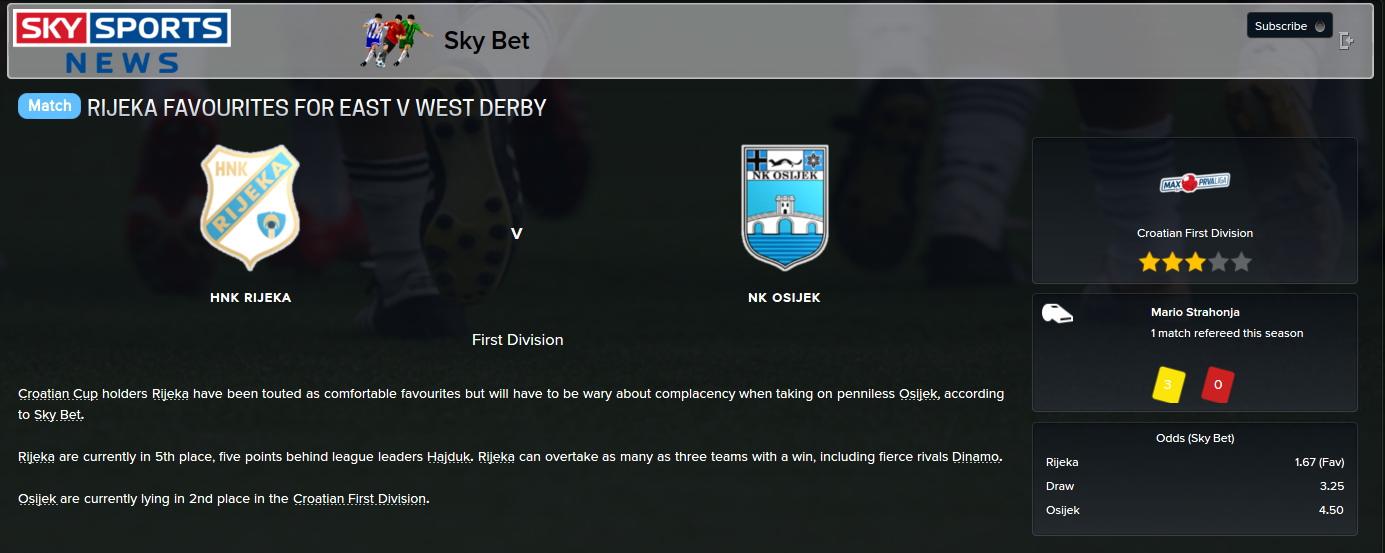Click the exit icon beside Subscribe
Viewport: 1385px width, 553px height.
click(x=1346, y=41)
